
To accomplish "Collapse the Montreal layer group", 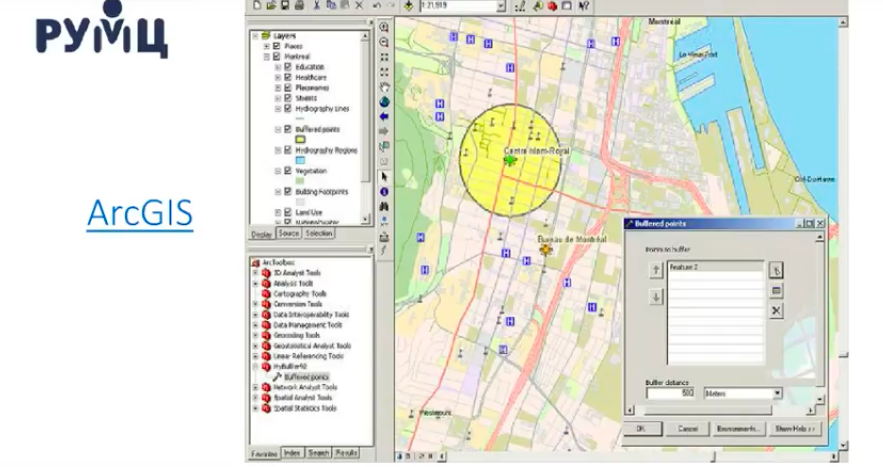I will click(266, 56).
